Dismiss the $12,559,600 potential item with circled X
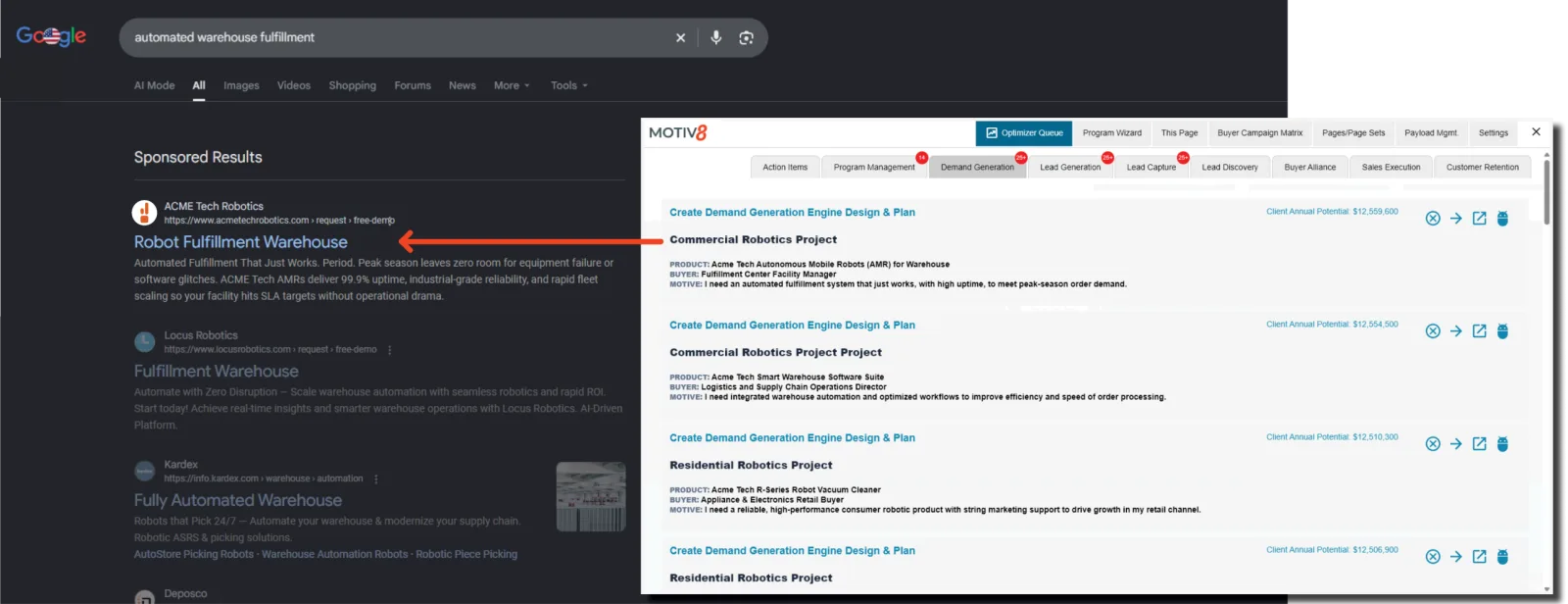The image size is (1568, 604). pos(1433,219)
